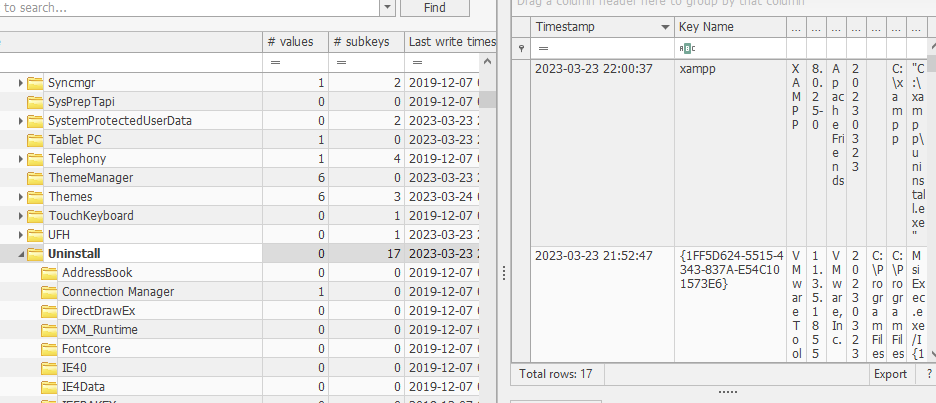Select the Connection Manager folder icon
This screenshot has width=936, height=403.
coord(50,291)
